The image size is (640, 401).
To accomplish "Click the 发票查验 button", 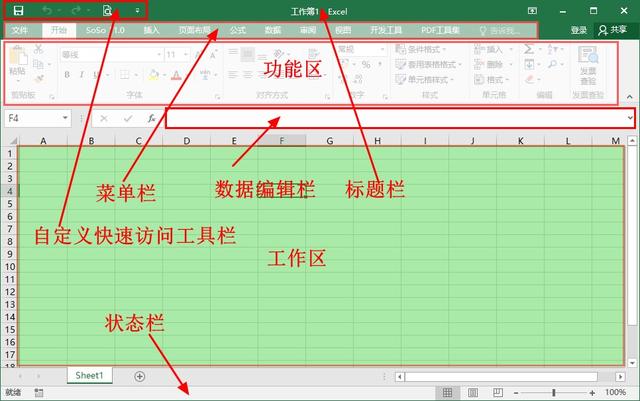I will 588,65.
